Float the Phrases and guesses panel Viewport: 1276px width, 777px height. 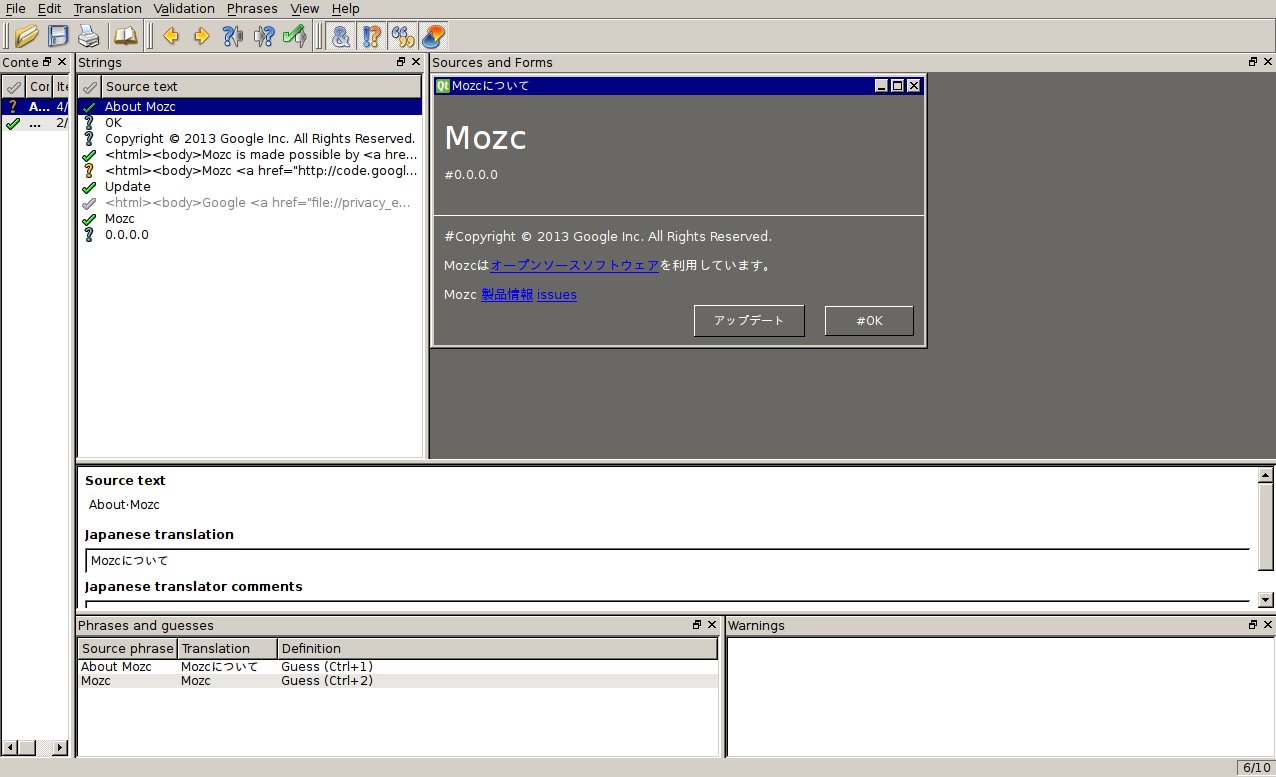tap(697, 625)
